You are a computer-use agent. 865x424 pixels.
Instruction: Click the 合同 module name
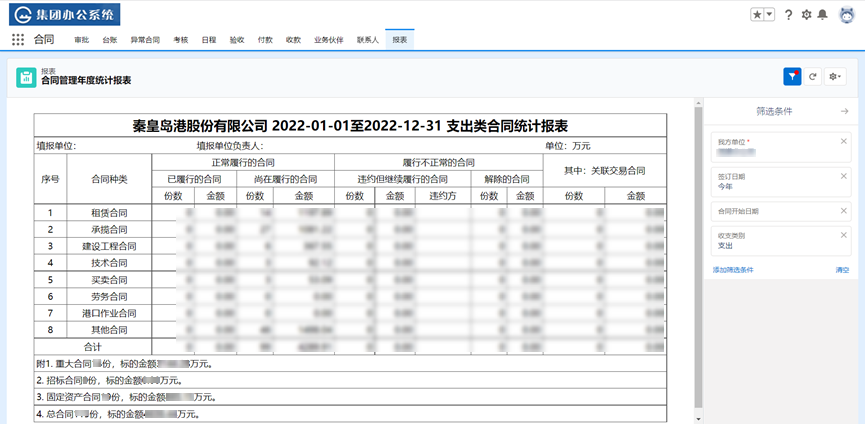44,40
